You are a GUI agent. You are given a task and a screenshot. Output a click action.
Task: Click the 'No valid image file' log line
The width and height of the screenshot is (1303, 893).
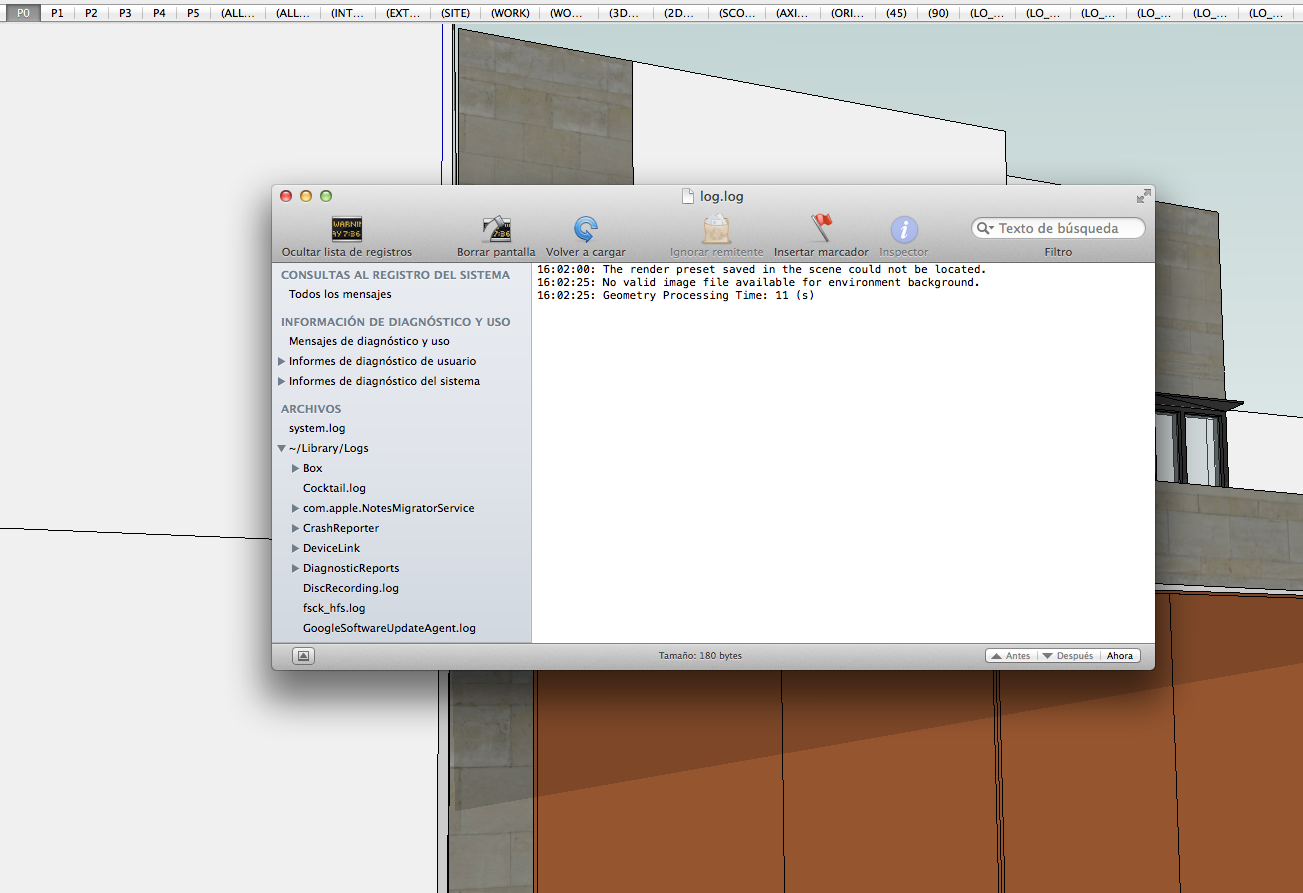point(758,282)
